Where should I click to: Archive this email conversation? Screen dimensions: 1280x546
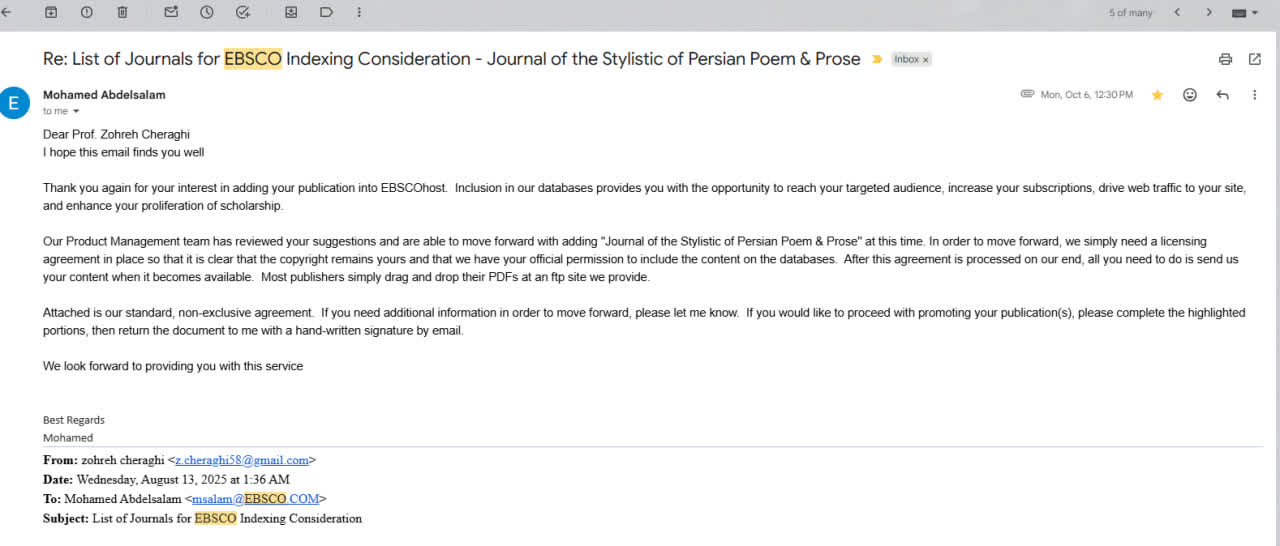(x=51, y=12)
